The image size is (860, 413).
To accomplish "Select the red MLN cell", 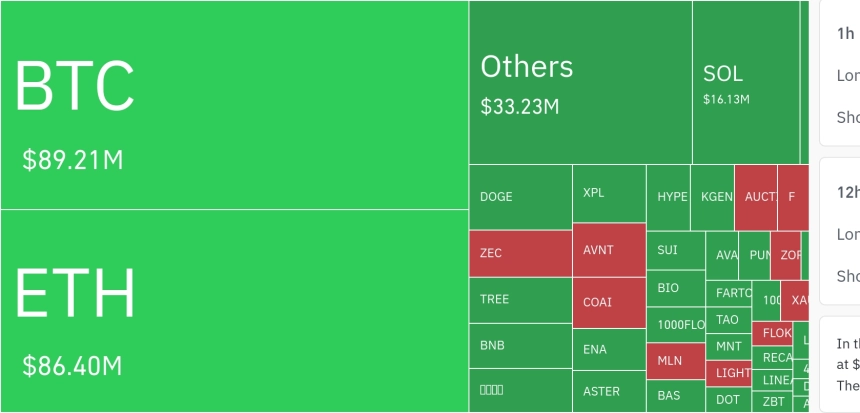I will [675, 361].
